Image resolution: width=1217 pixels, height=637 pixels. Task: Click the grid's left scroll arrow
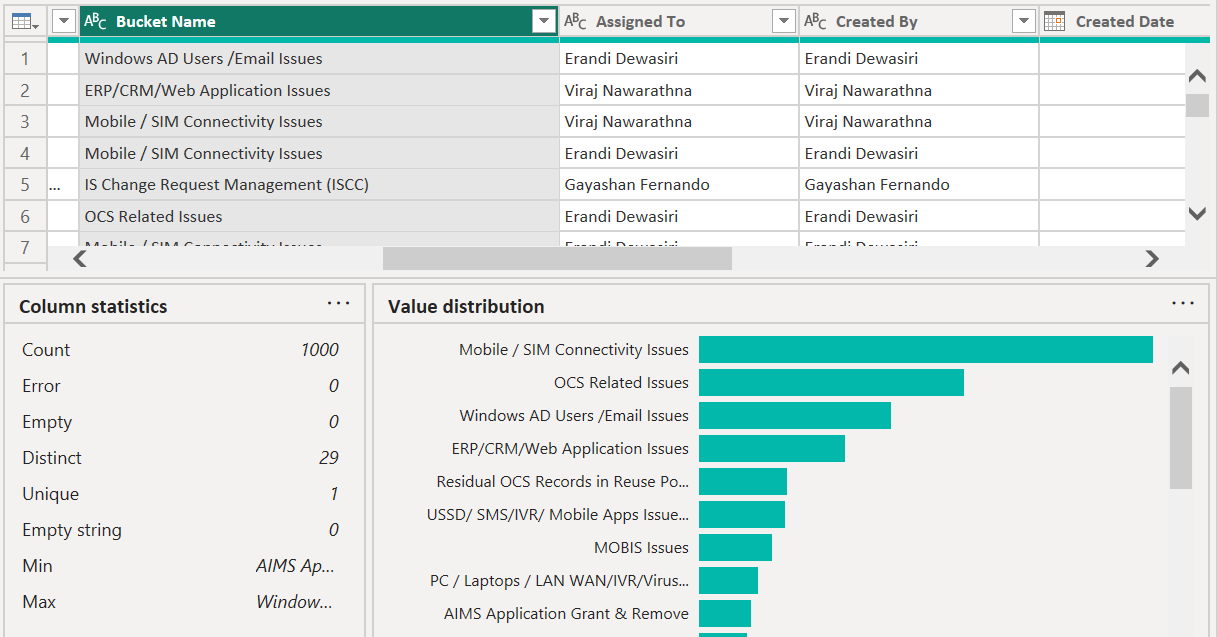click(80, 259)
